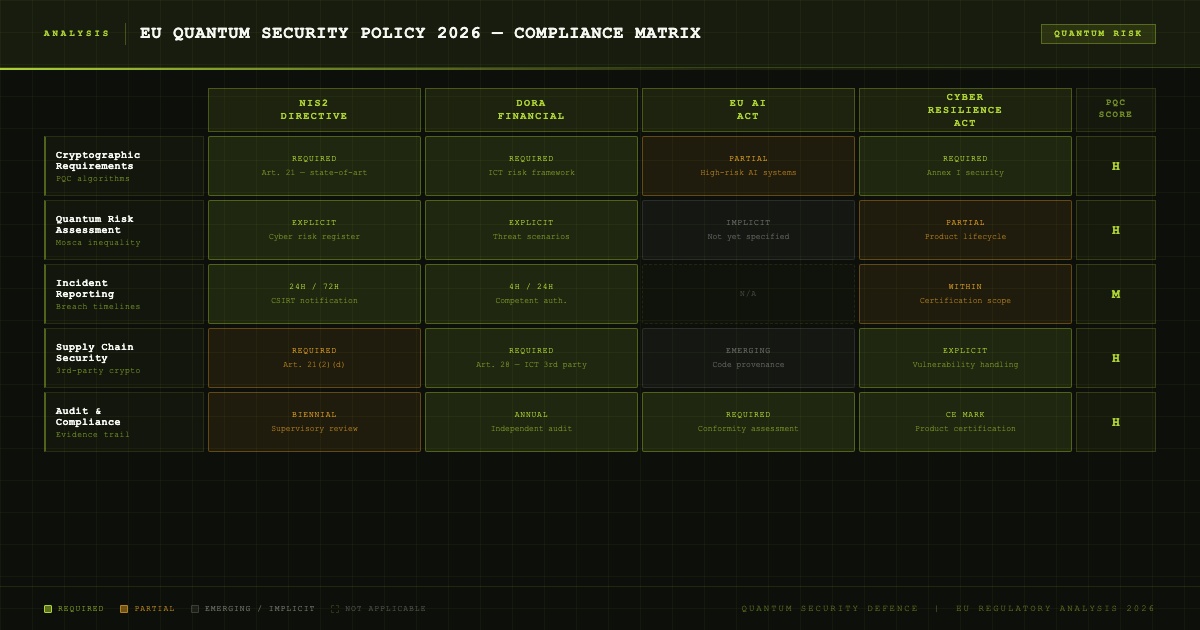1200x630 pixels.
Task: Click the 'Code provenance' emerging cell
Action: 748,358
